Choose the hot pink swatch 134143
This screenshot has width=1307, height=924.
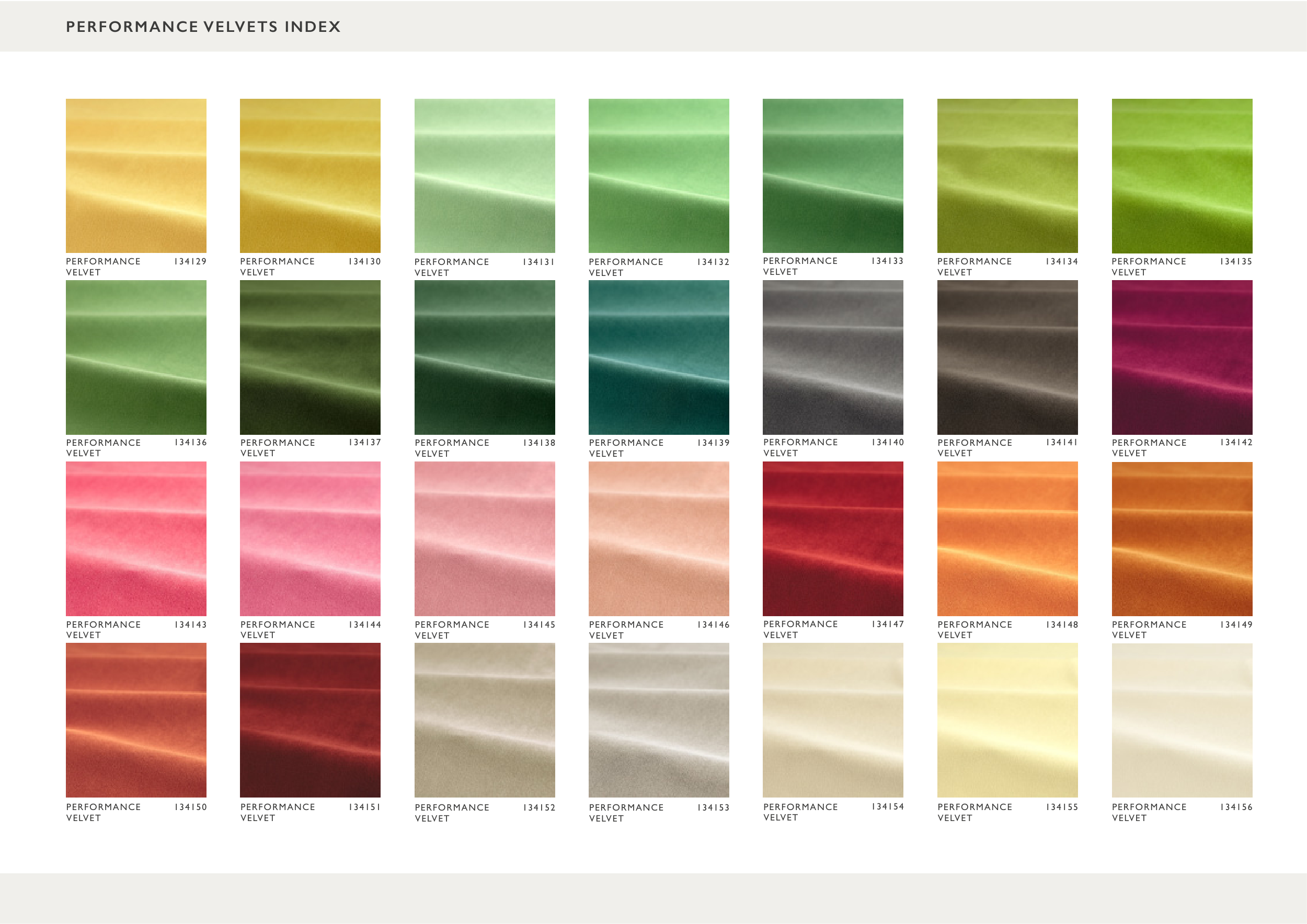(136, 539)
